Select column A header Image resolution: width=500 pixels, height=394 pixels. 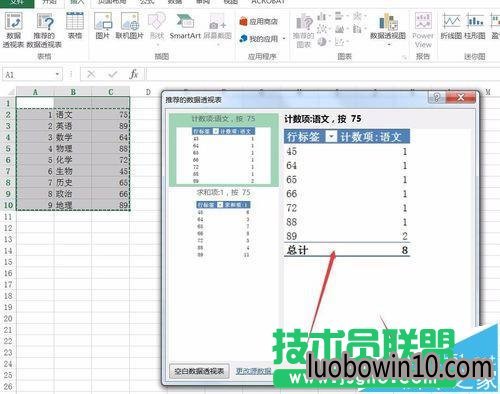[x=35, y=92]
